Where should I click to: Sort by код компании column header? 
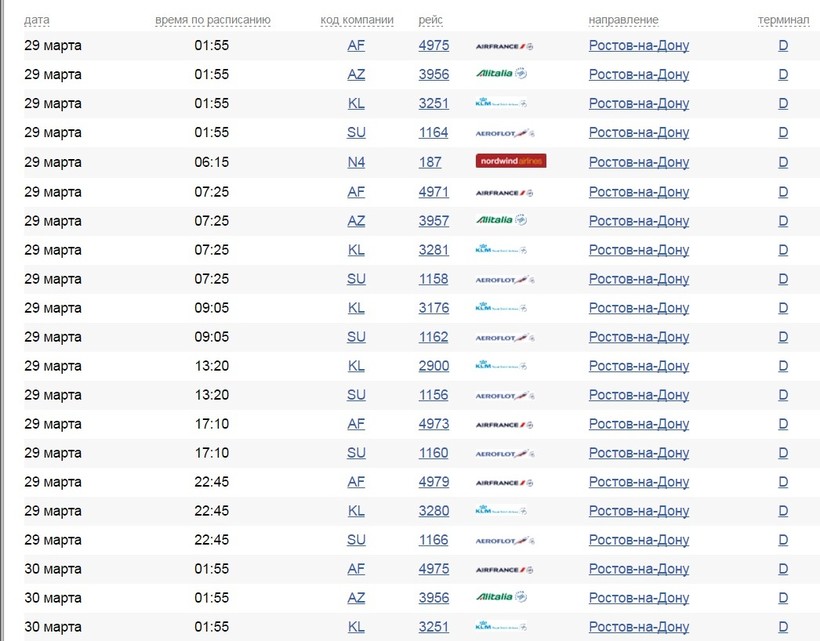(357, 20)
